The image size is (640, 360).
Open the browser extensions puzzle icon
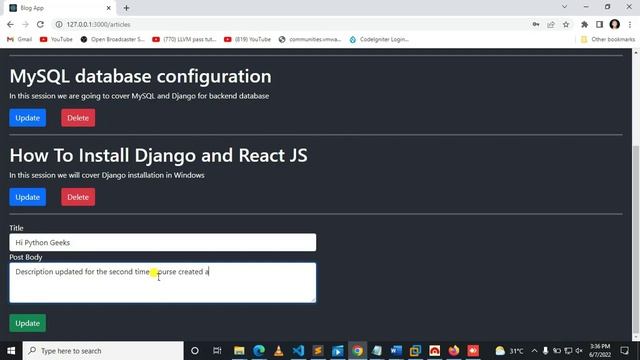584,24
